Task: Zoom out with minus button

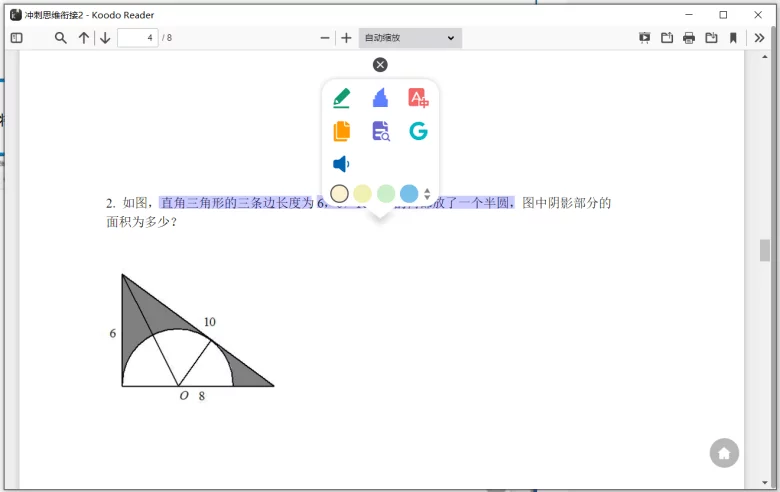Action: point(325,38)
